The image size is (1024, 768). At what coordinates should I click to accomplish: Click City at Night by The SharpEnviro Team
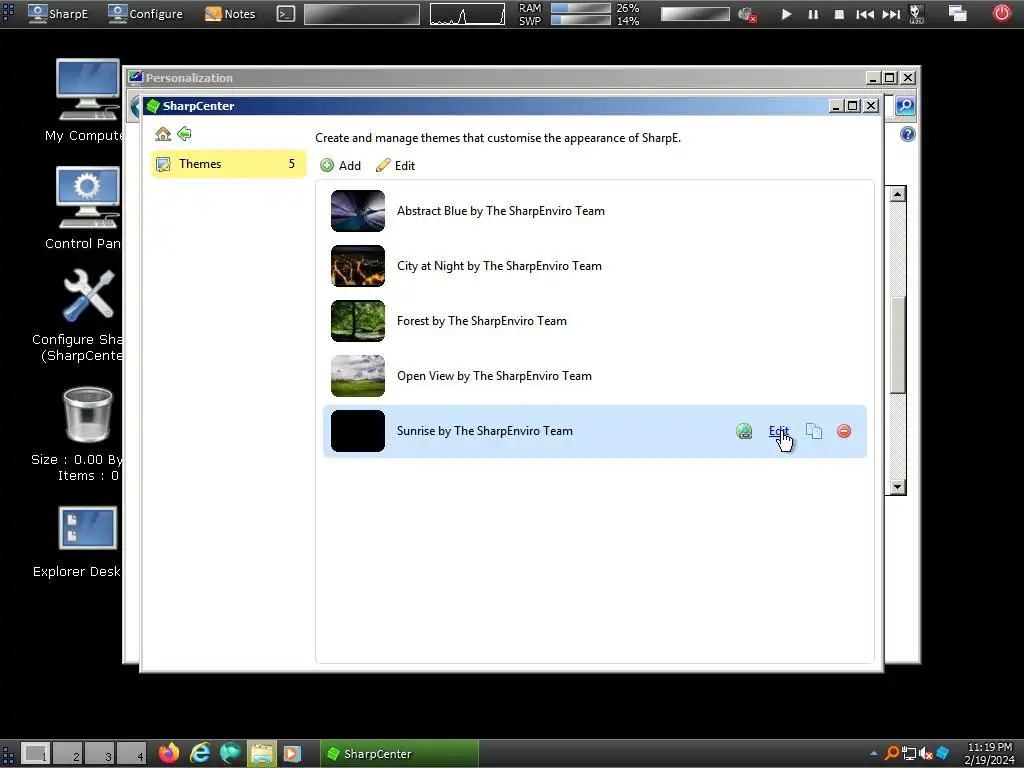[500, 266]
